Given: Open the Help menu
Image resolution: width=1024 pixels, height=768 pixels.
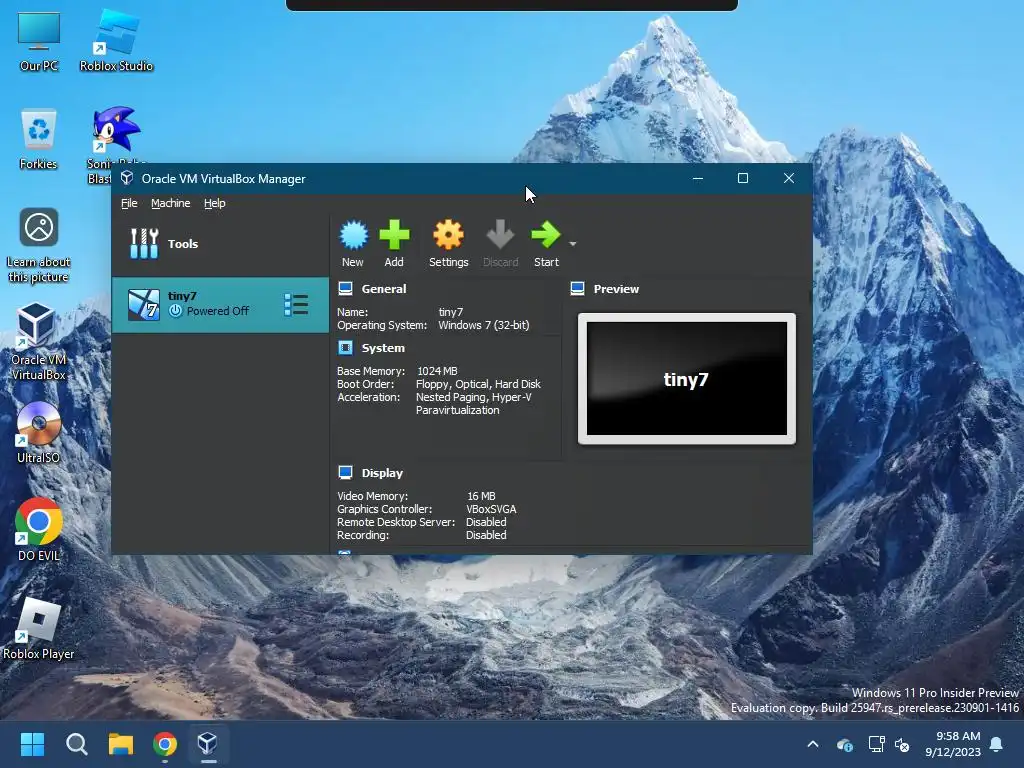Looking at the screenshot, I should (x=214, y=203).
